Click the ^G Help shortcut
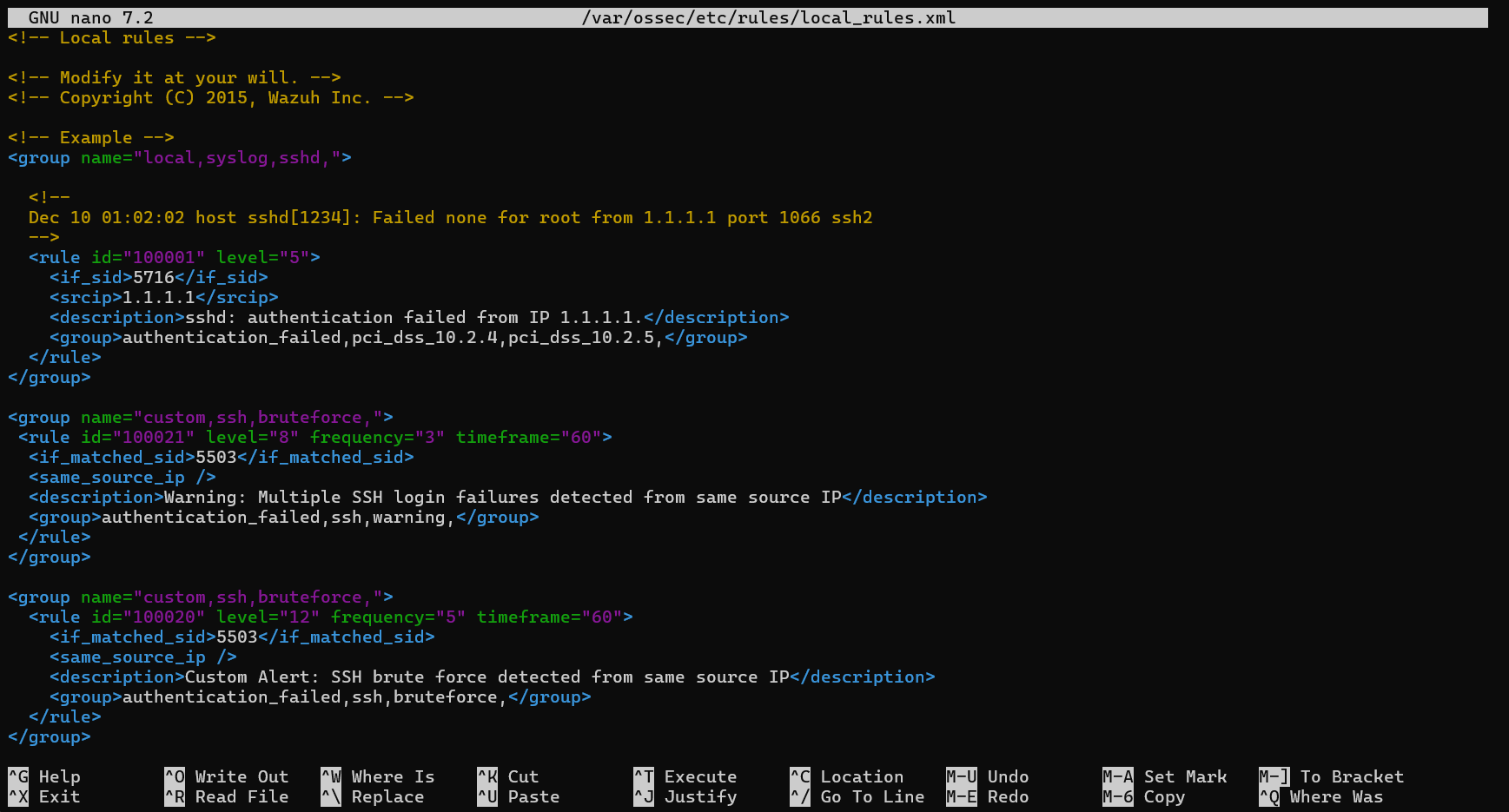 (x=44, y=776)
